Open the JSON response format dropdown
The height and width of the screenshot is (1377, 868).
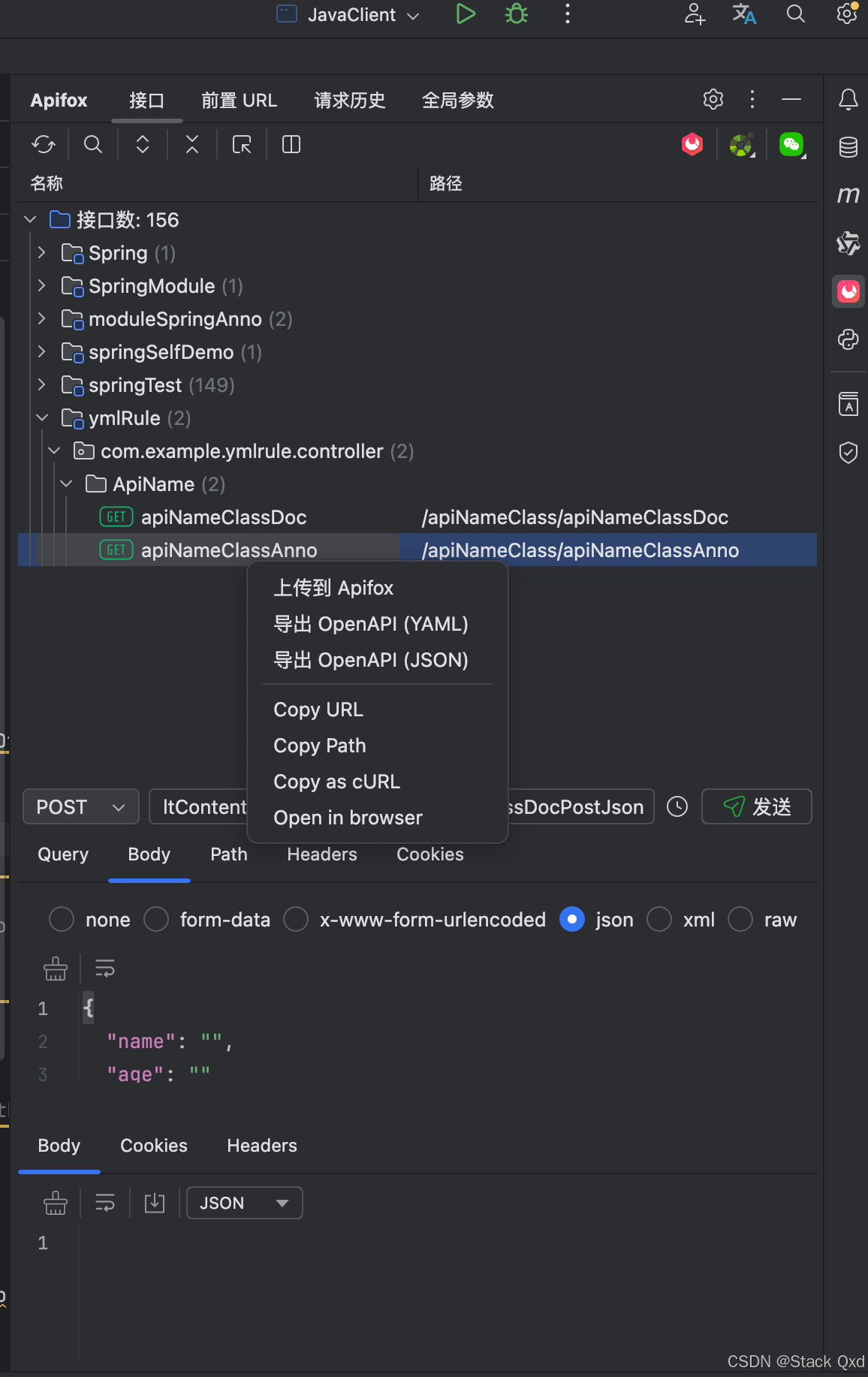pos(245,1203)
